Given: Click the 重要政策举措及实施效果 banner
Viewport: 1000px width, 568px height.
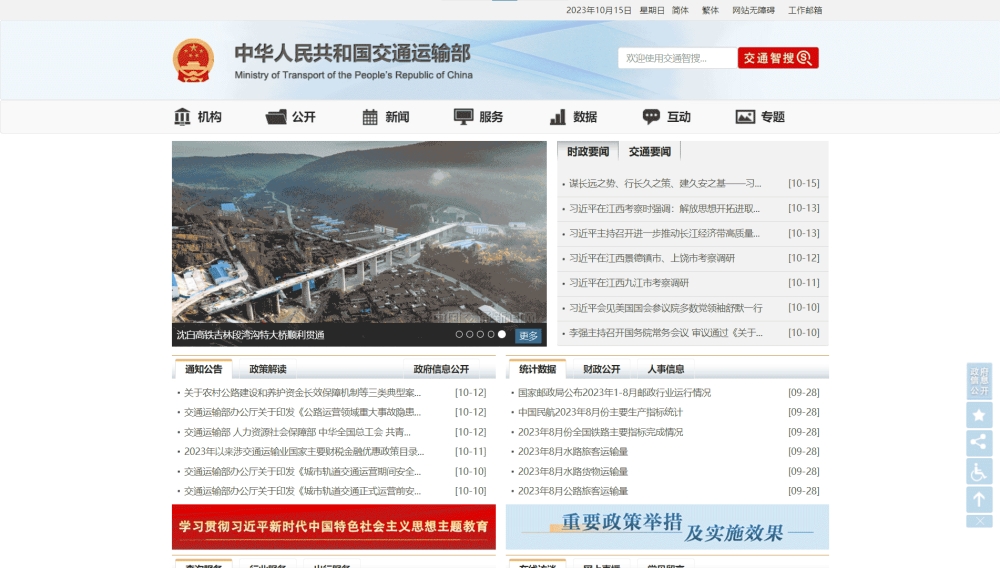Looking at the screenshot, I should pos(667,527).
